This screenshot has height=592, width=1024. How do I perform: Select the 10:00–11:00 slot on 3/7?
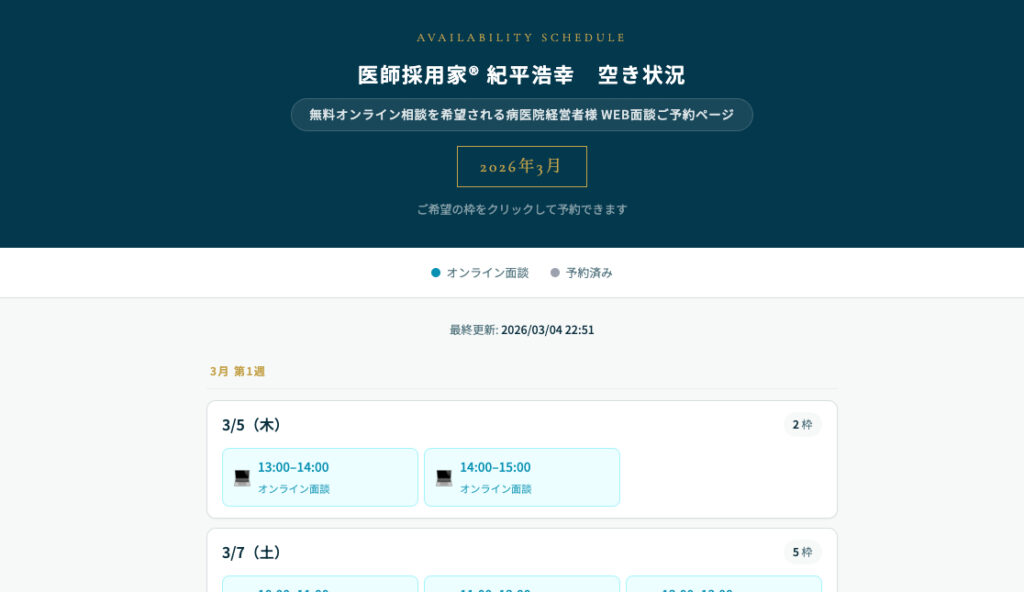(320, 585)
